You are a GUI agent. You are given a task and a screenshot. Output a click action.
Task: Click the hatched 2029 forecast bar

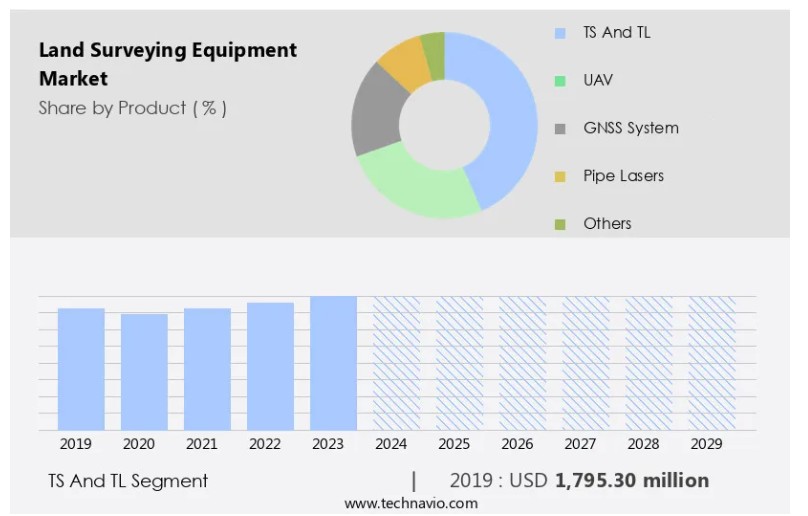[x=711, y=363]
